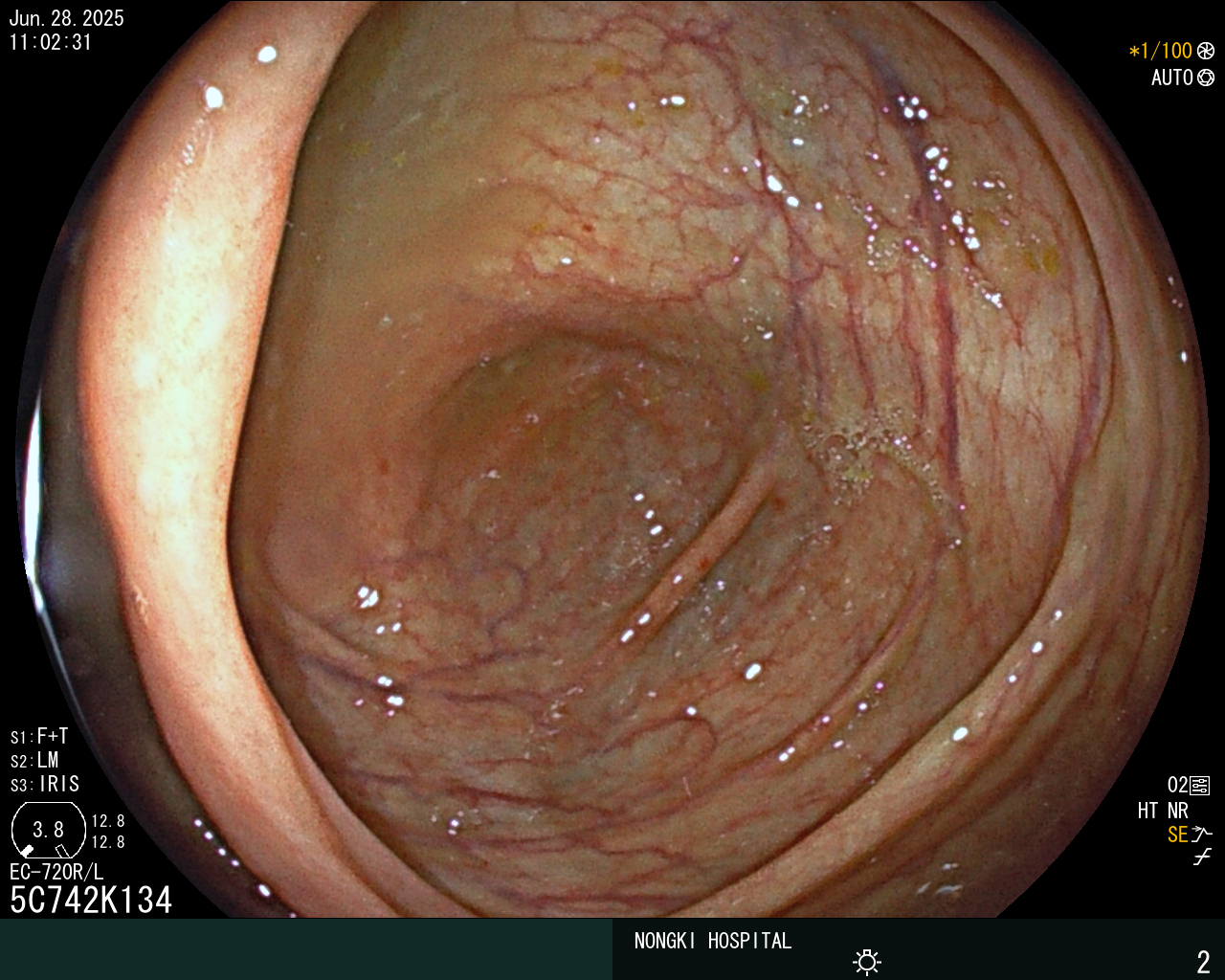Click the *1/100 shutter speed value
Image resolution: width=1225 pixels, height=980 pixels.
1161,52
